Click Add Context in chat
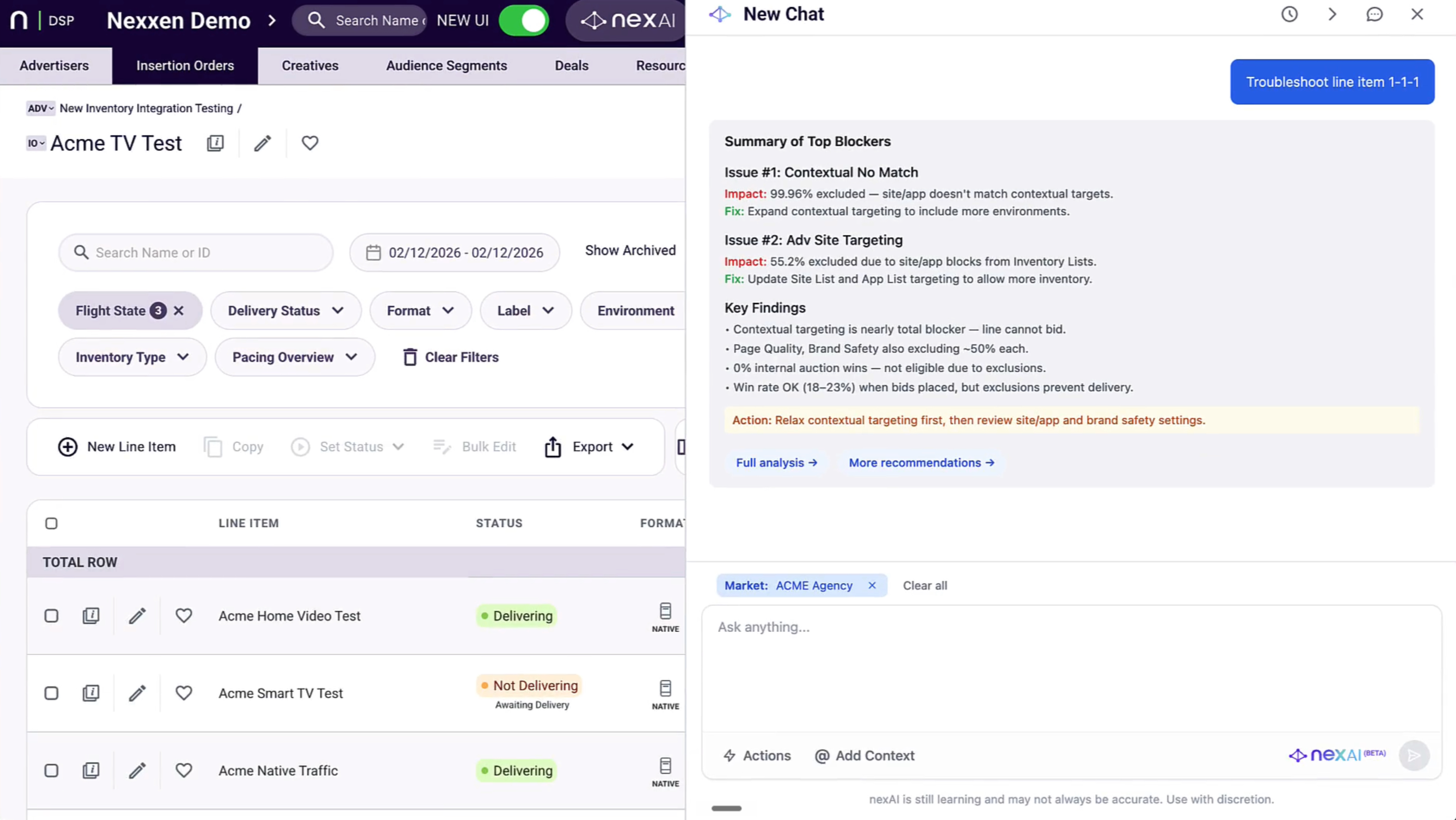Viewport: 1456px width, 820px height. click(x=864, y=755)
